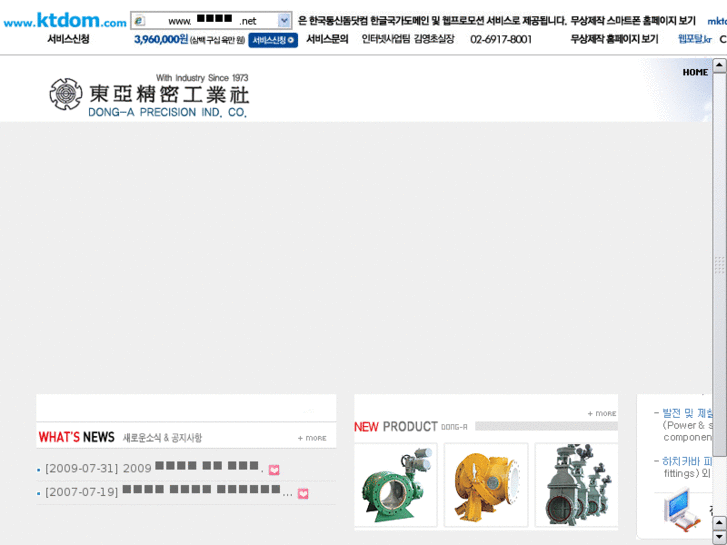The width and height of the screenshot is (727, 545).
Task: Click the computer monitor icon
Action: [681, 509]
